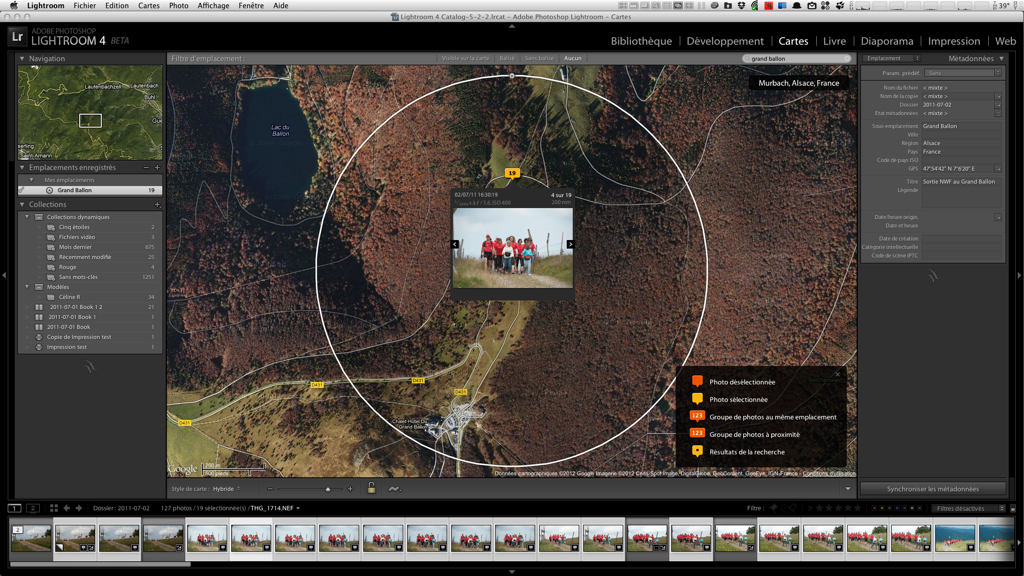Collapse the Métadonnées panel triangle
The width and height of the screenshot is (1024, 576).
tap(1002, 58)
